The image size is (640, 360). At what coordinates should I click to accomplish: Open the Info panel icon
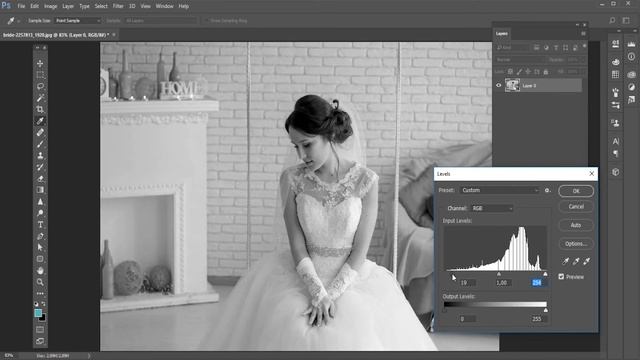[631, 57]
